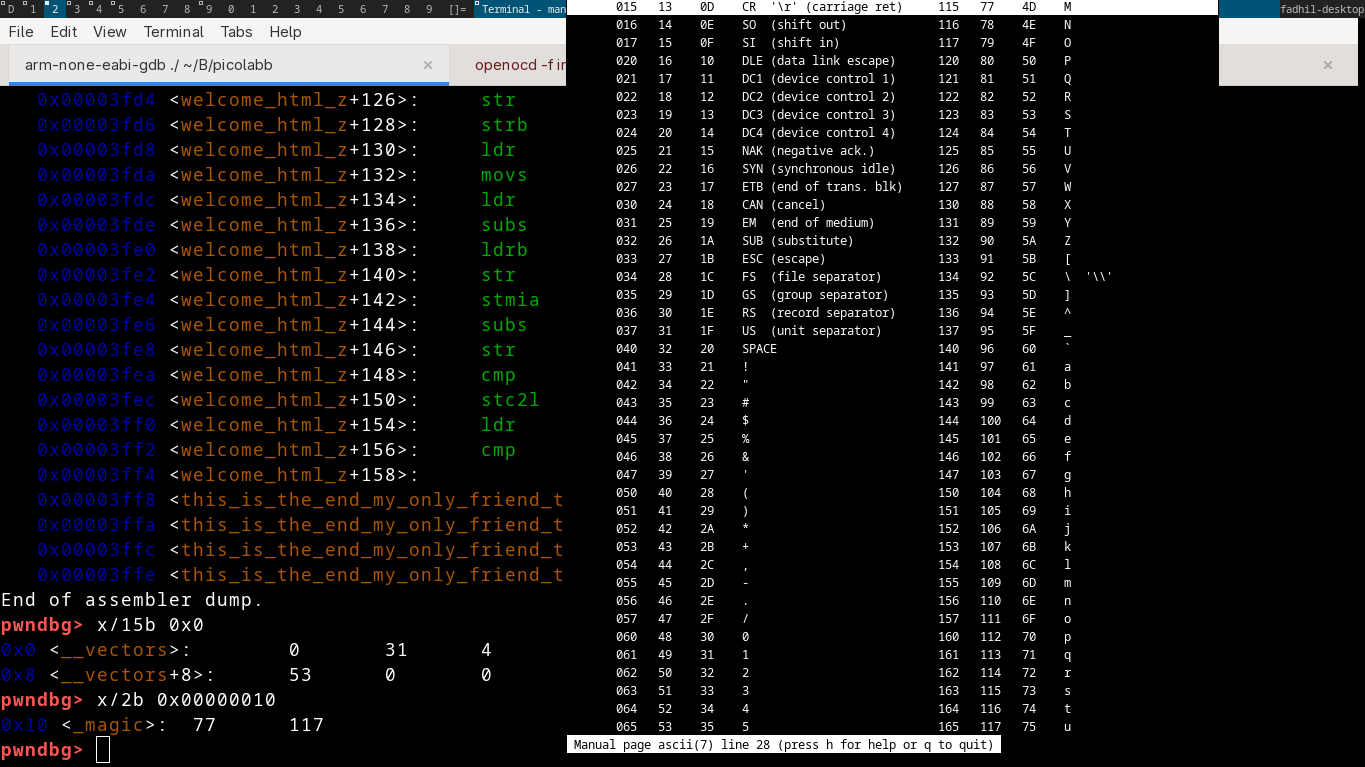Open the Terminal menu
This screenshot has width=1365, height=767.
pyautogui.click(x=174, y=32)
